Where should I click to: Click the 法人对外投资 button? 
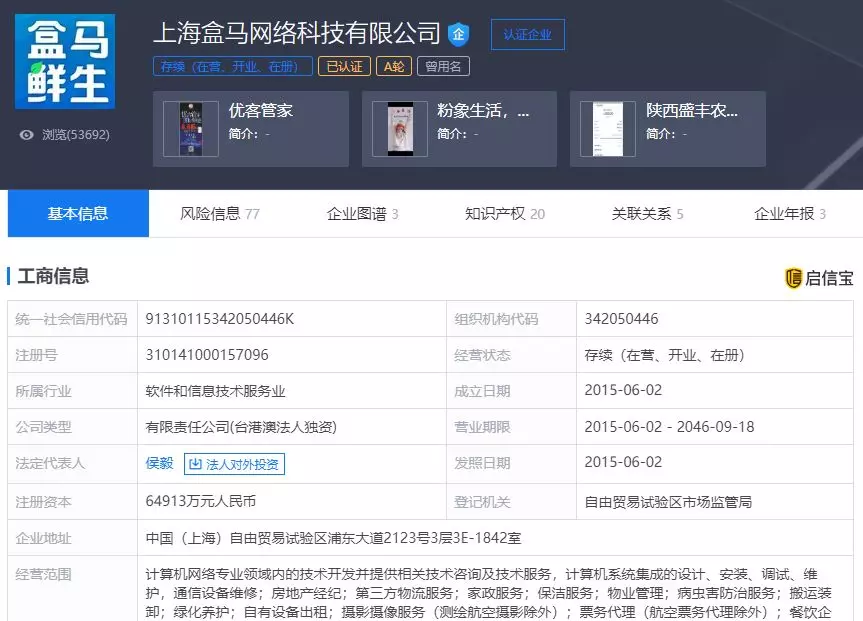(234, 464)
